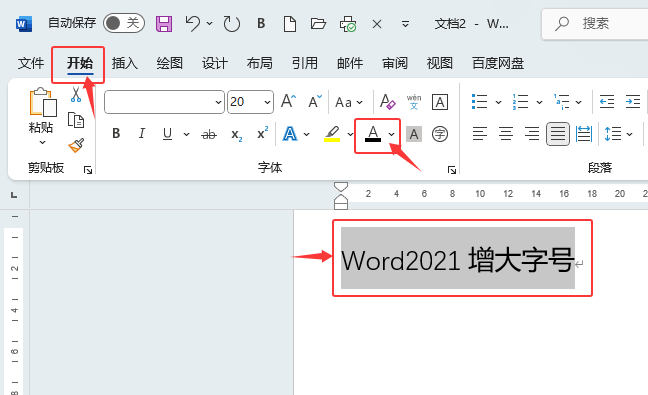
Task: Toggle italic formatting
Action: (x=142, y=133)
